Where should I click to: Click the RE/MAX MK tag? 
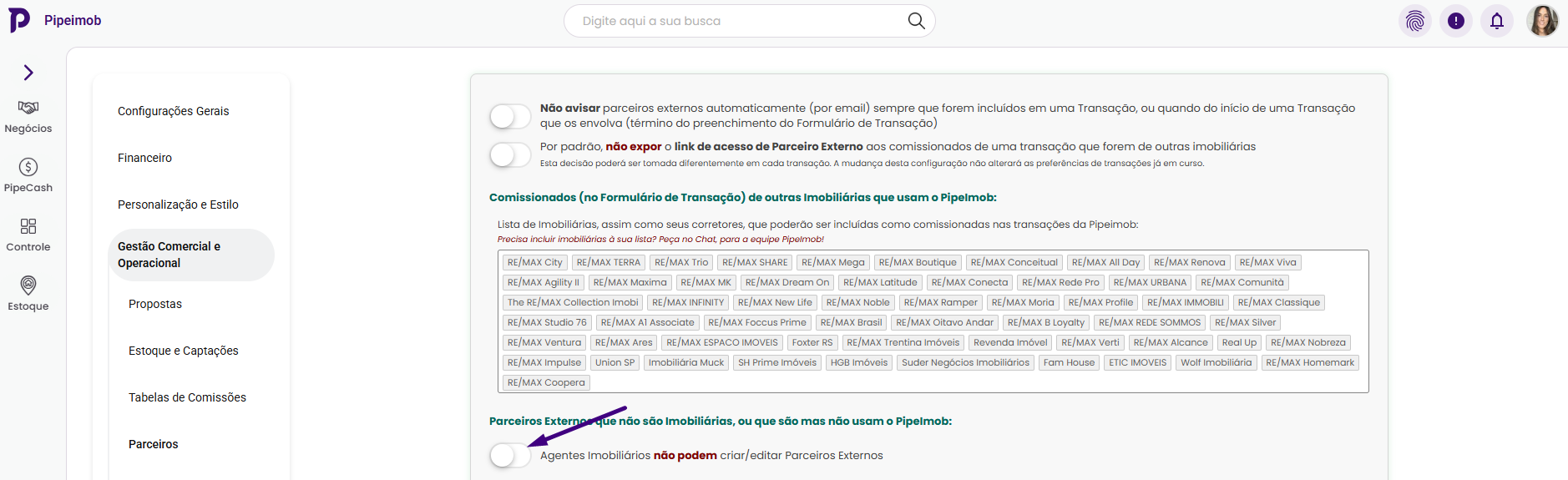pyautogui.click(x=706, y=282)
